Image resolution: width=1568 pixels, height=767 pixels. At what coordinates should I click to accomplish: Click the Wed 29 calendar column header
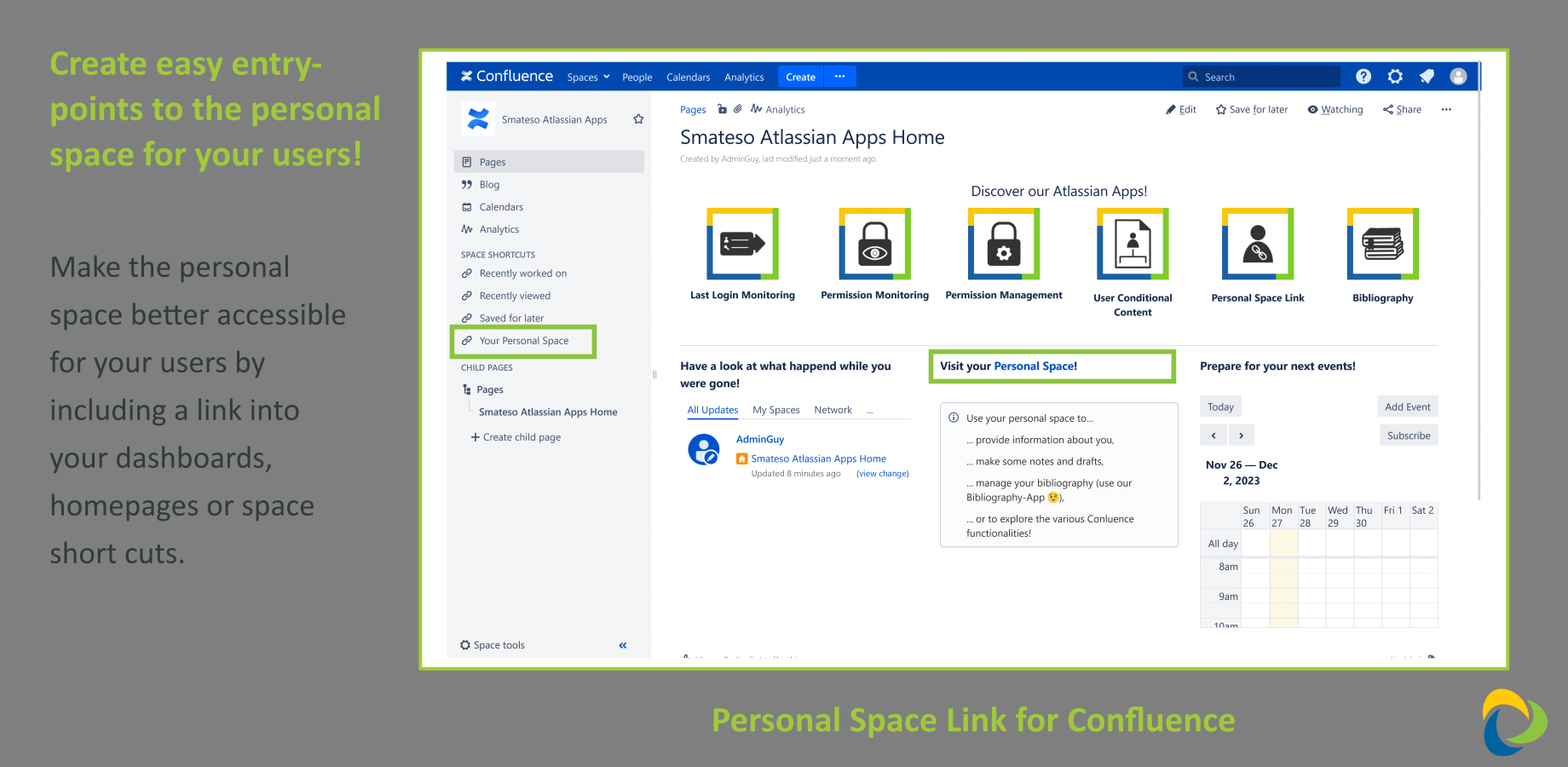(1338, 516)
